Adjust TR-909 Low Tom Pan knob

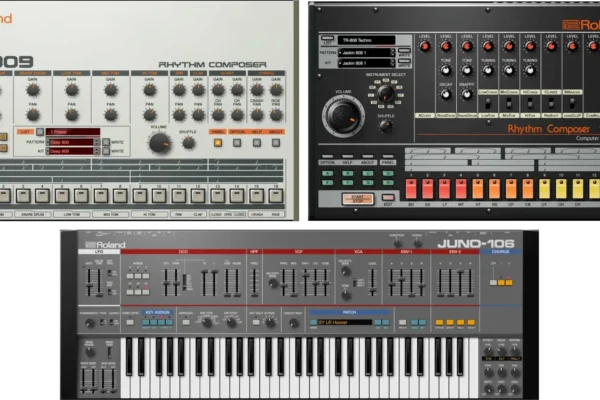tap(72, 114)
